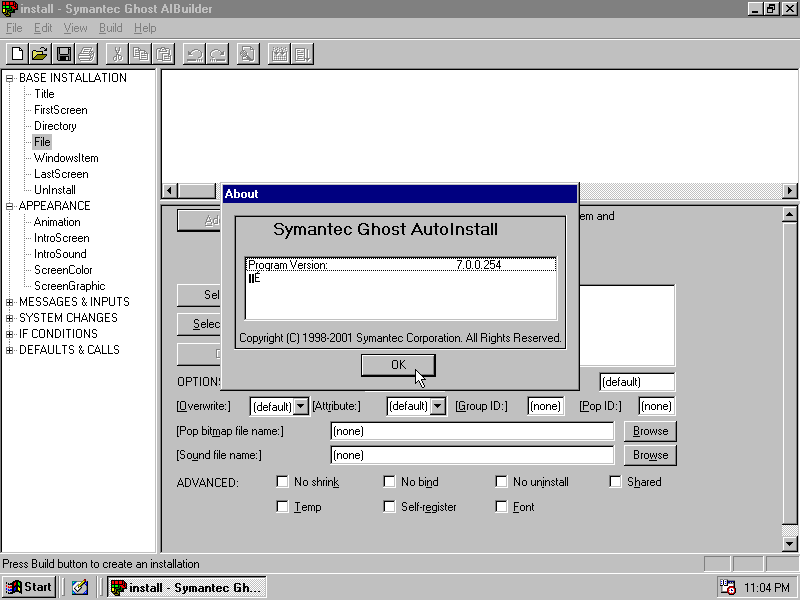Enable the Self-register checkbox
Viewport: 800px width, 600px height.
[x=389, y=507]
